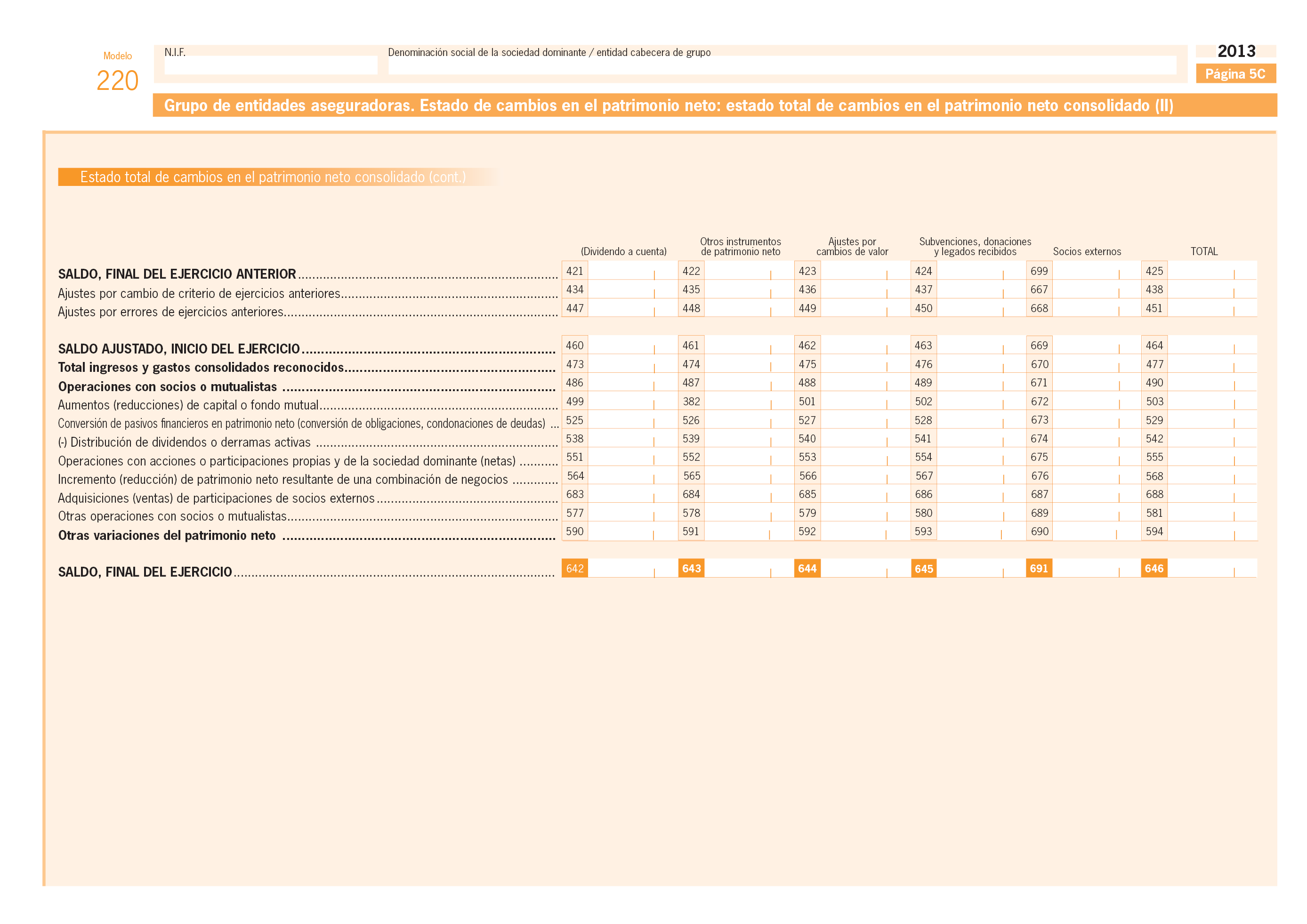Click 'Total ingresos y gastos consolidados reconocidos'
Image resolution: width=1307 pixels, height=924 pixels.
click(x=201, y=368)
